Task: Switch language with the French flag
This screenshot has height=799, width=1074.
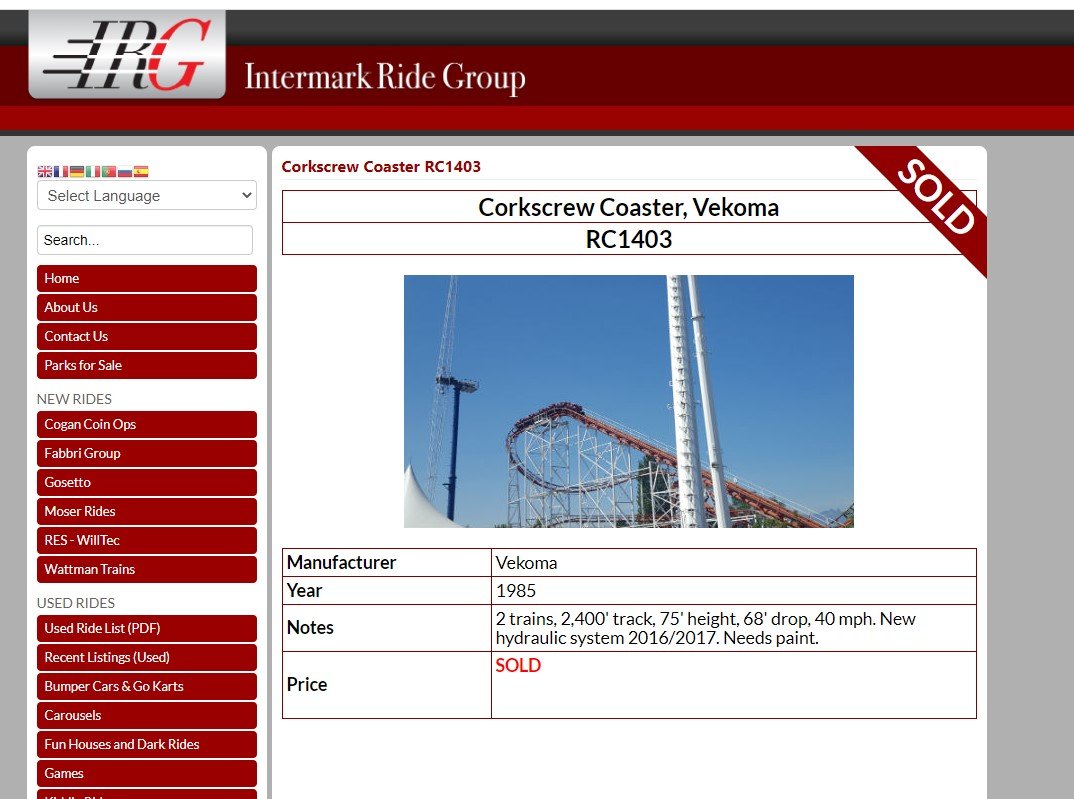Action: click(61, 171)
